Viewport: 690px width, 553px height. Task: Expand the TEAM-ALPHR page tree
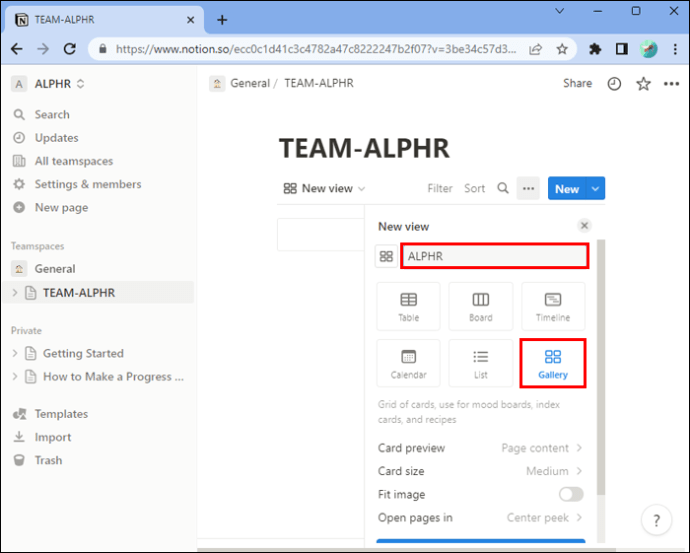(15, 293)
